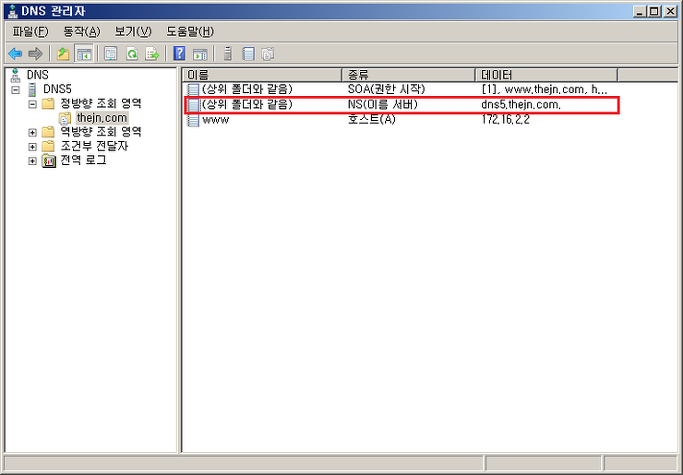
Task: Select the NS(이름 서버) record type
Action: [382, 105]
